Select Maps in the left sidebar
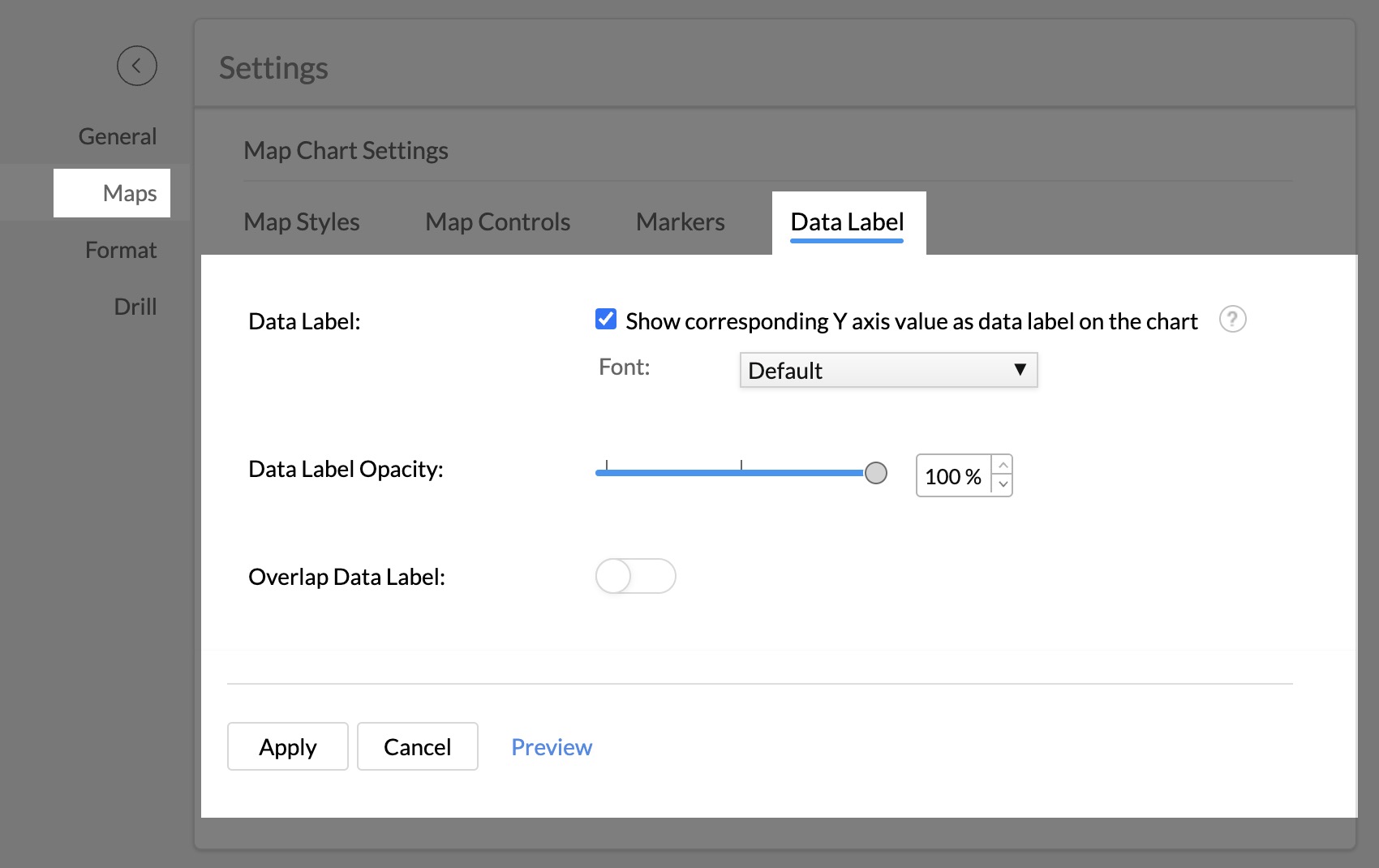Viewport: 1379px width, 868px height. click(129, 193)
